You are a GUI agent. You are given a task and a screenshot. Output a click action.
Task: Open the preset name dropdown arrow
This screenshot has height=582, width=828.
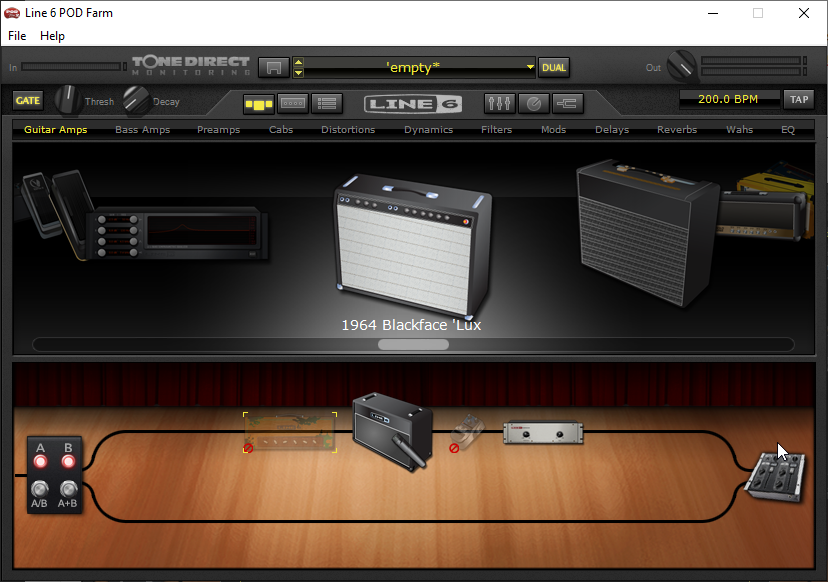[x=530, y=67]
